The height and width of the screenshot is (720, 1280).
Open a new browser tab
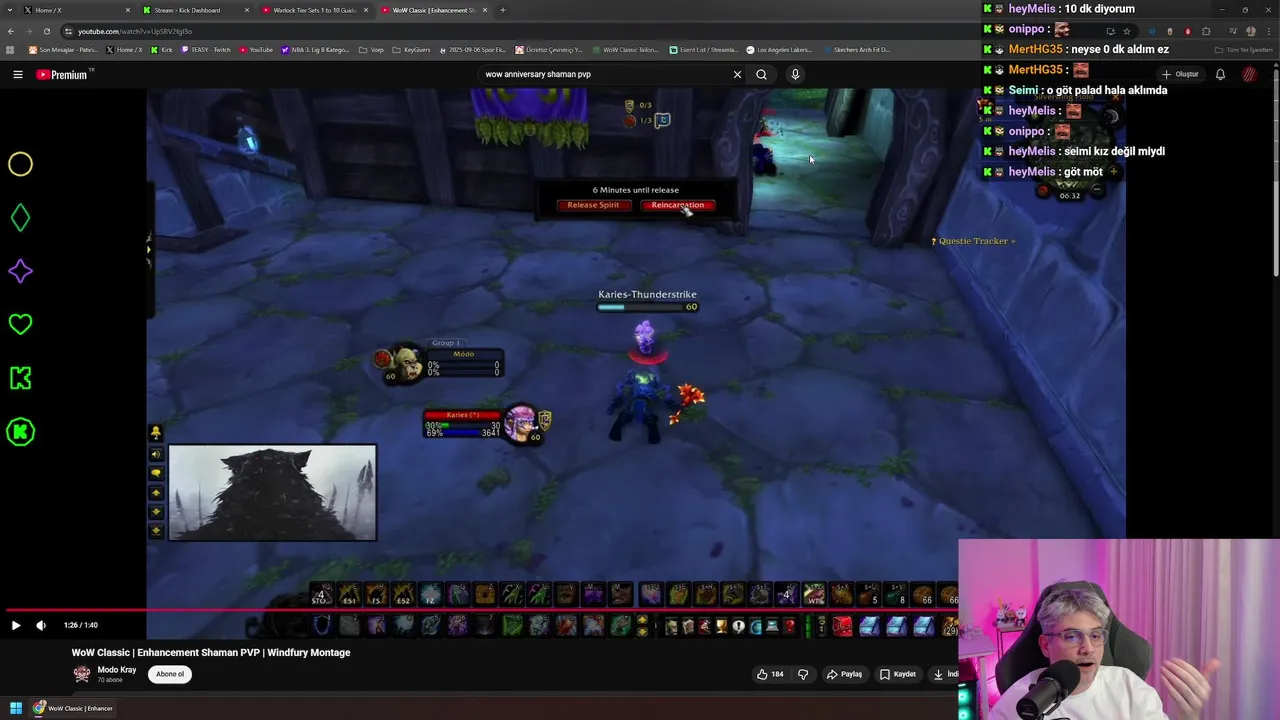pos(502,10)
